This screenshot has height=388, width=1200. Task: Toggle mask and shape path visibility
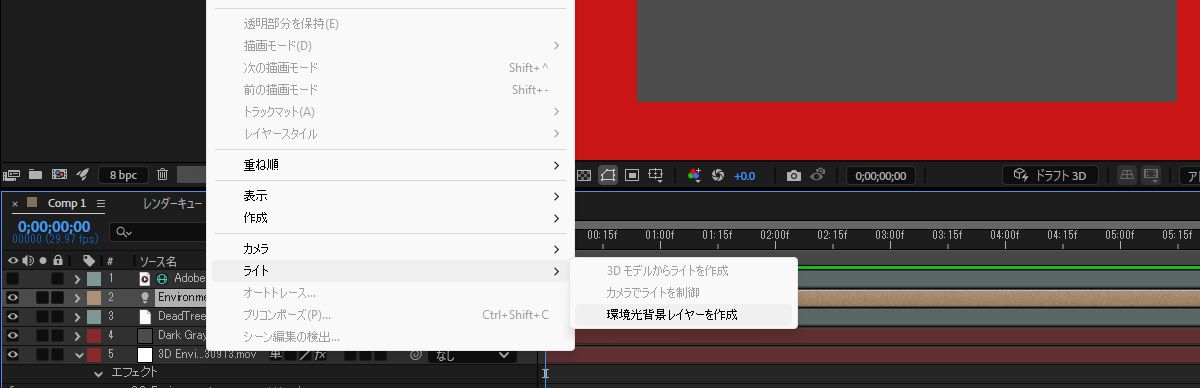coord(608,175)
